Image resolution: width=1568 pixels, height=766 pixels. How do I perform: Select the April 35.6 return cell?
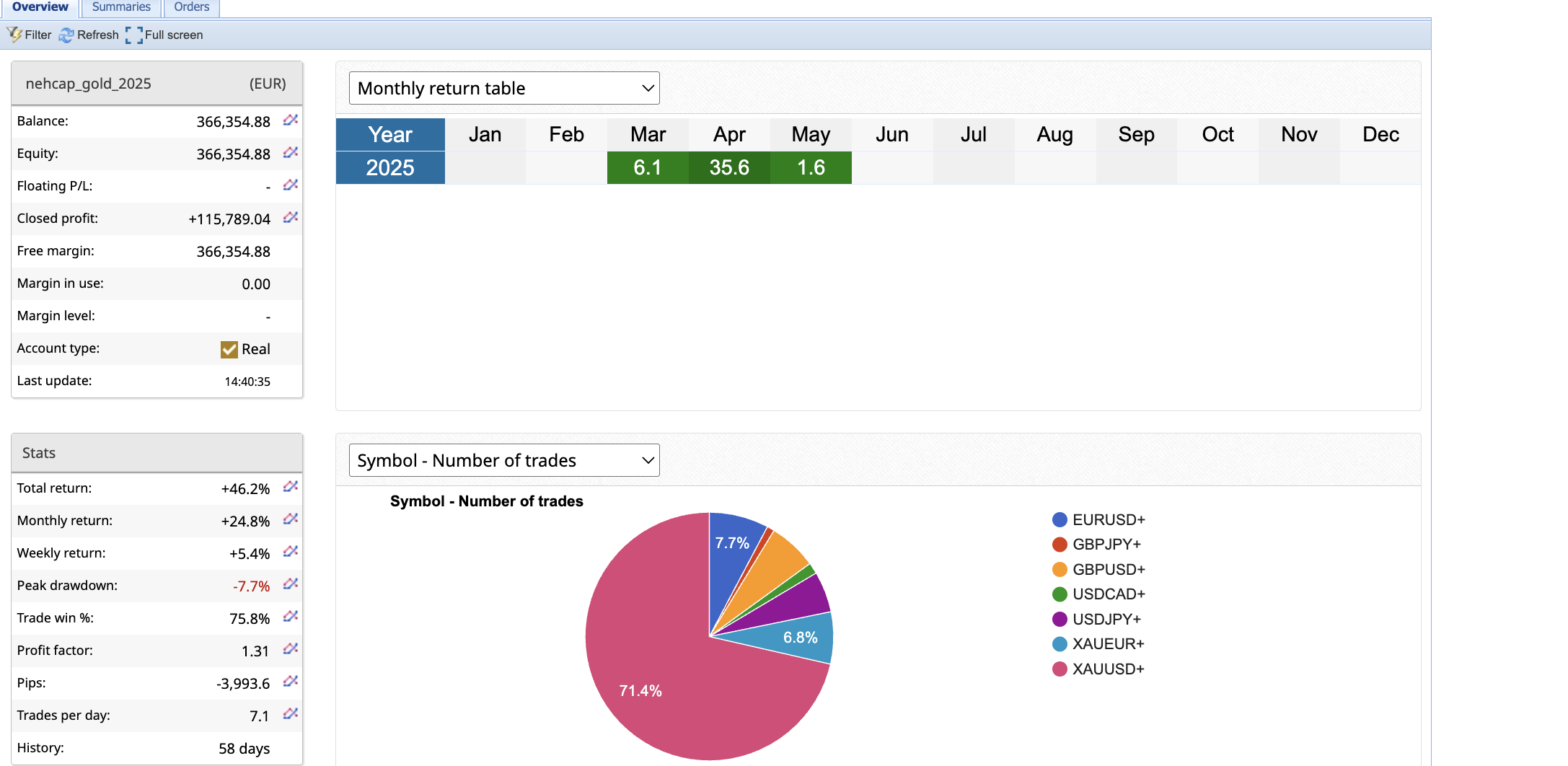tap(729, 167)
